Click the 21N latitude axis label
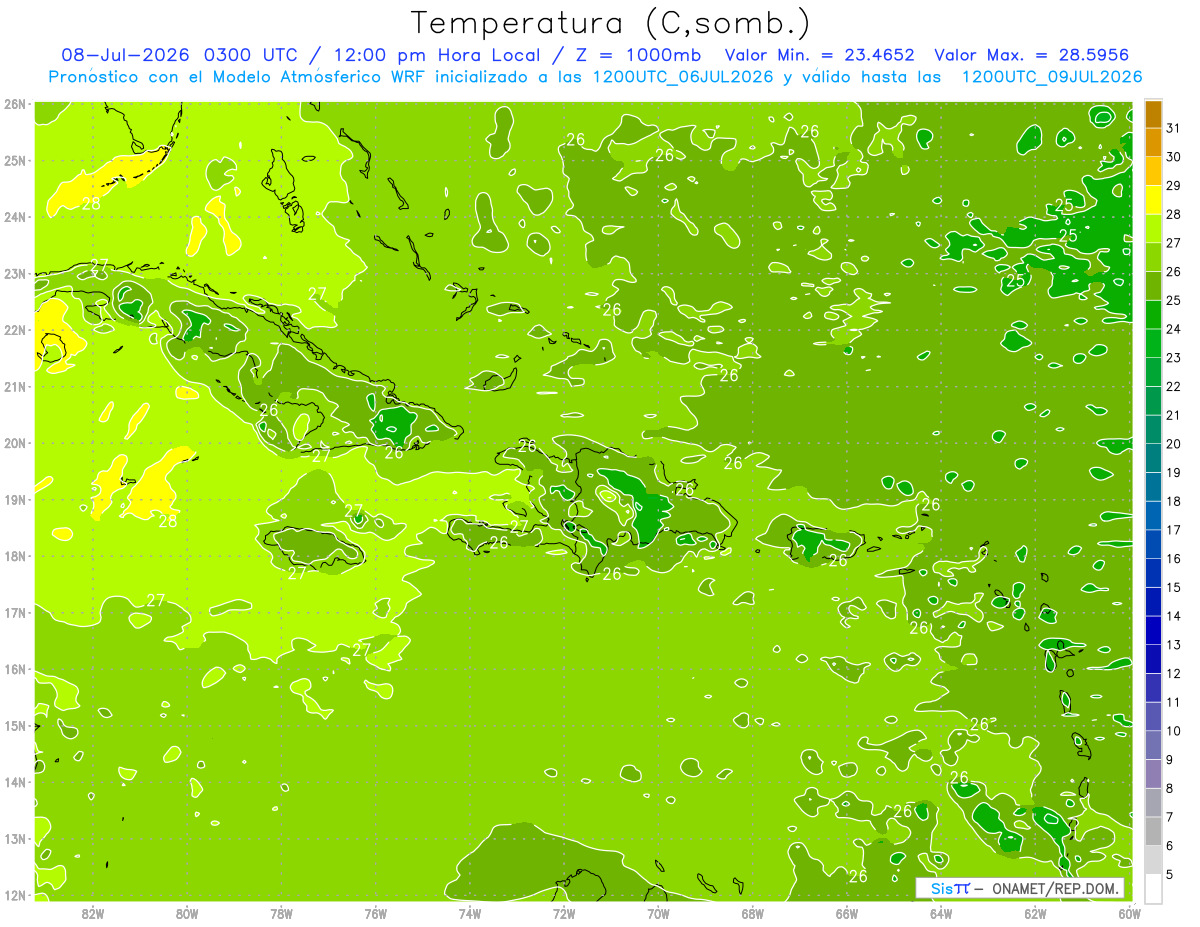This screenshot has height=927, width=1200. pos(15,386)
